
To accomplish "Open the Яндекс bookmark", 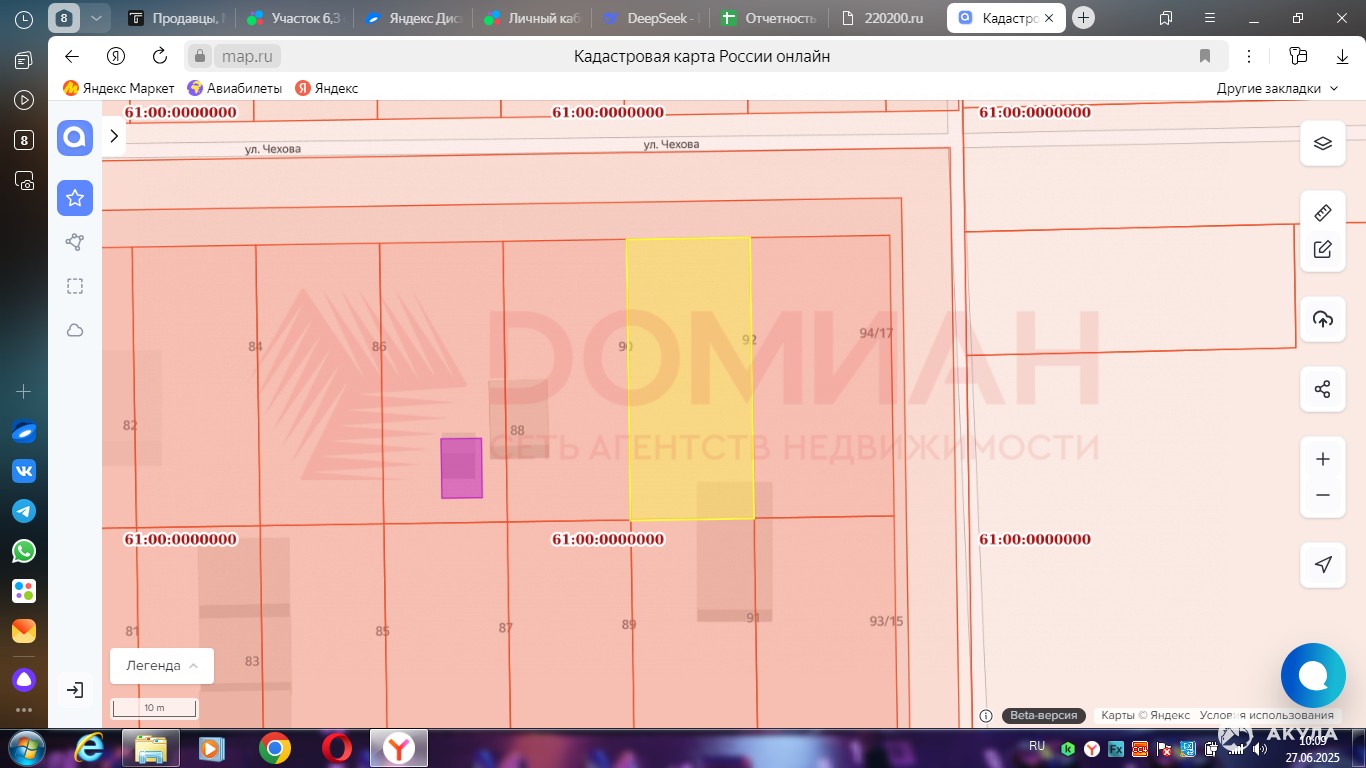I will tap(327, 88).
